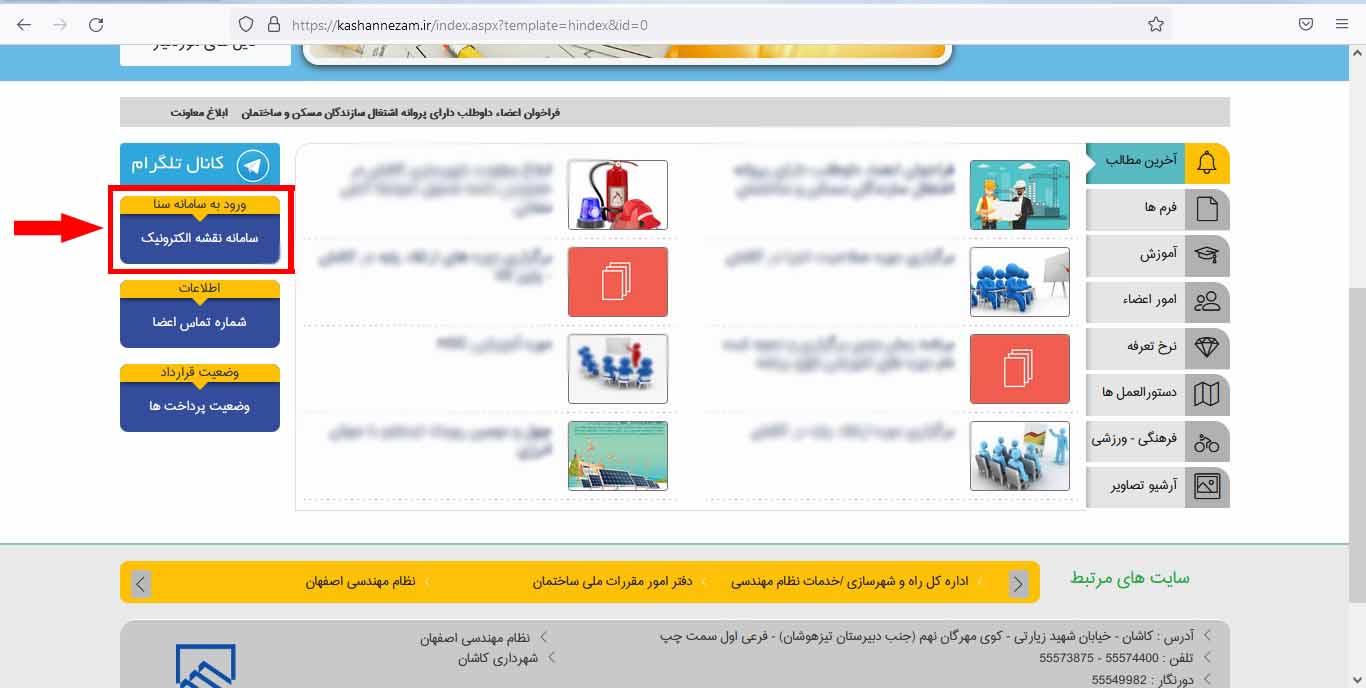This screenshot has width=1366, height=688.
Task: Expand the left arrow of related sites carousel
Action: (140, 582)
